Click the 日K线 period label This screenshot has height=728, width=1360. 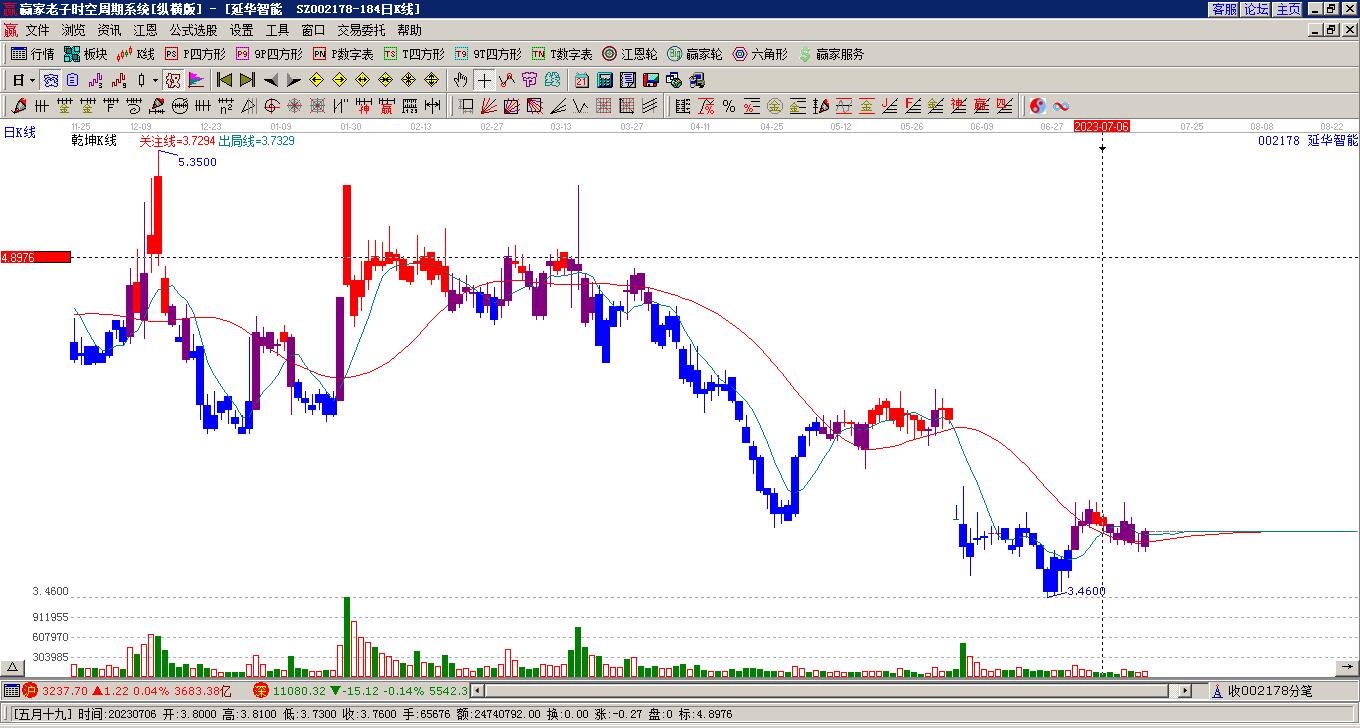pyautogui.click(x=19, y=132)
